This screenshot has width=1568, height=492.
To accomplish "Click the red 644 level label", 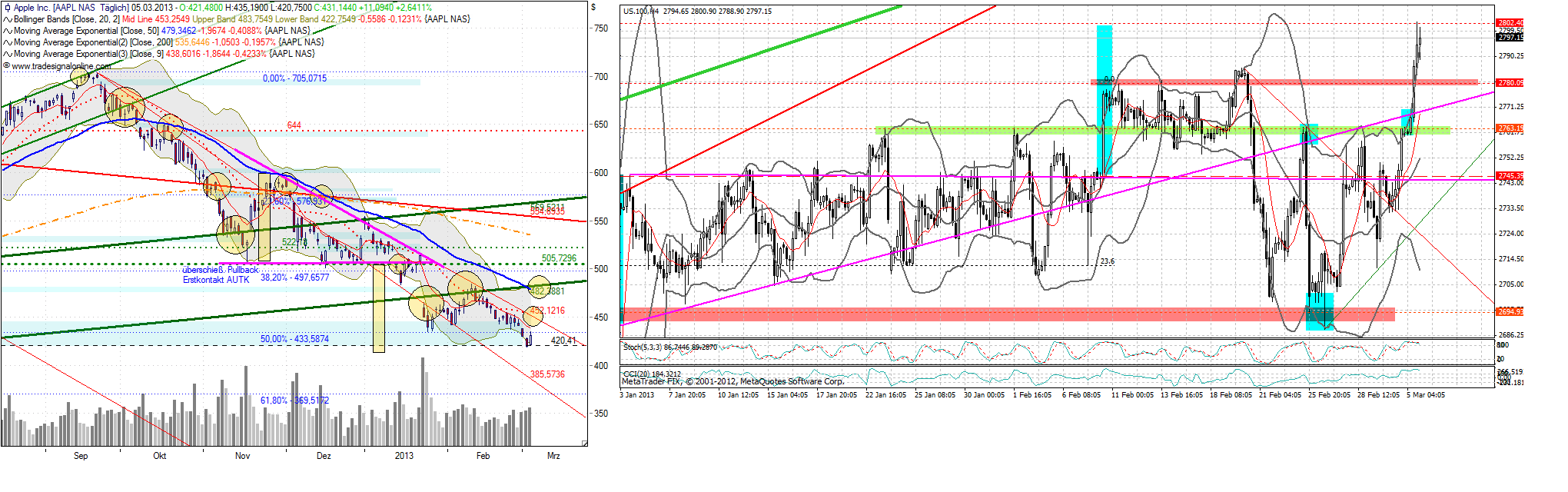I will [294, 125].
